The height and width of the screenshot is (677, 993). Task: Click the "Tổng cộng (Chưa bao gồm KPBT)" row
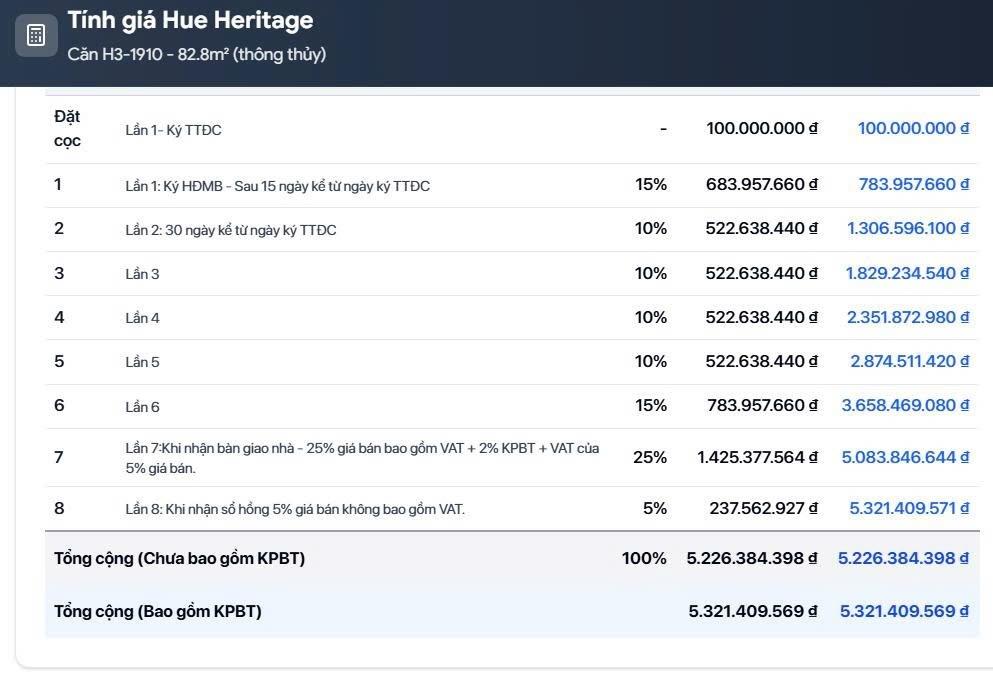tap(179, 558)
